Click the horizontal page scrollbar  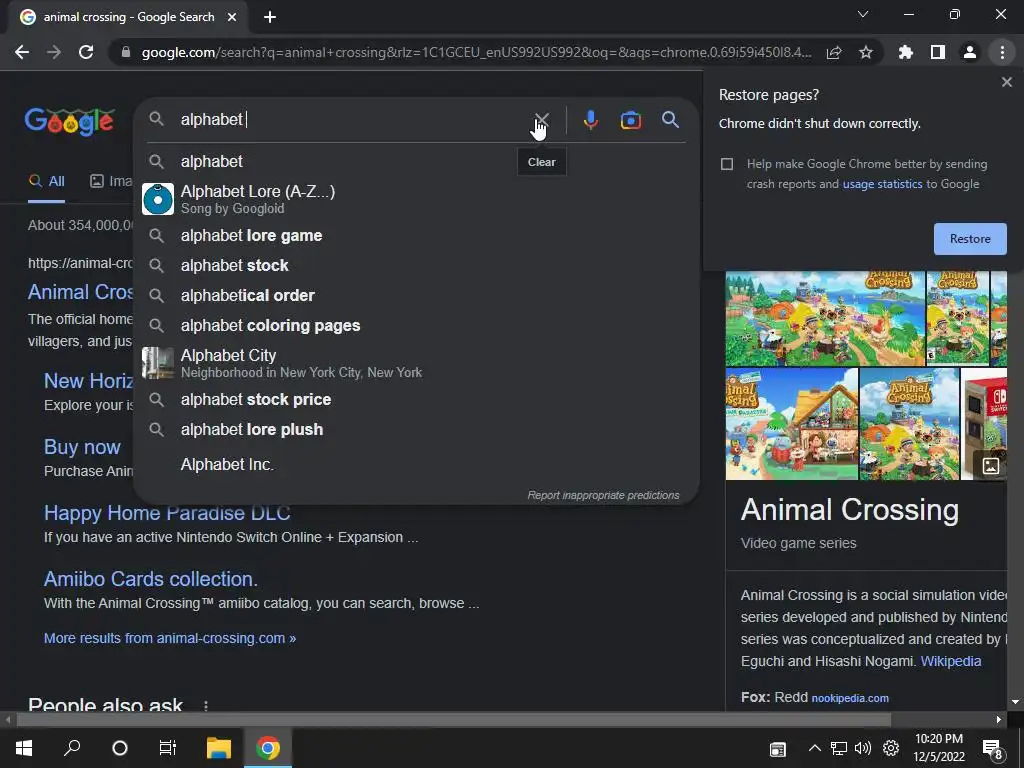[454, 720]
